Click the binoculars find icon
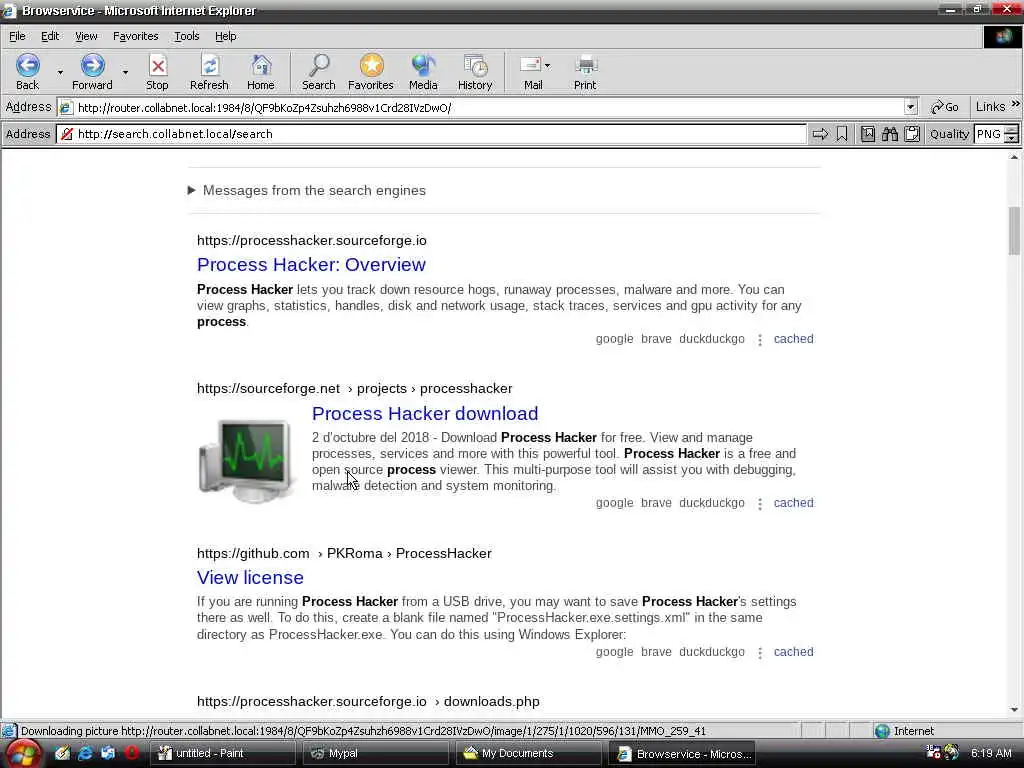This screenshot has width=1024, height=768. pyautogui.click(x=890, y=134)
